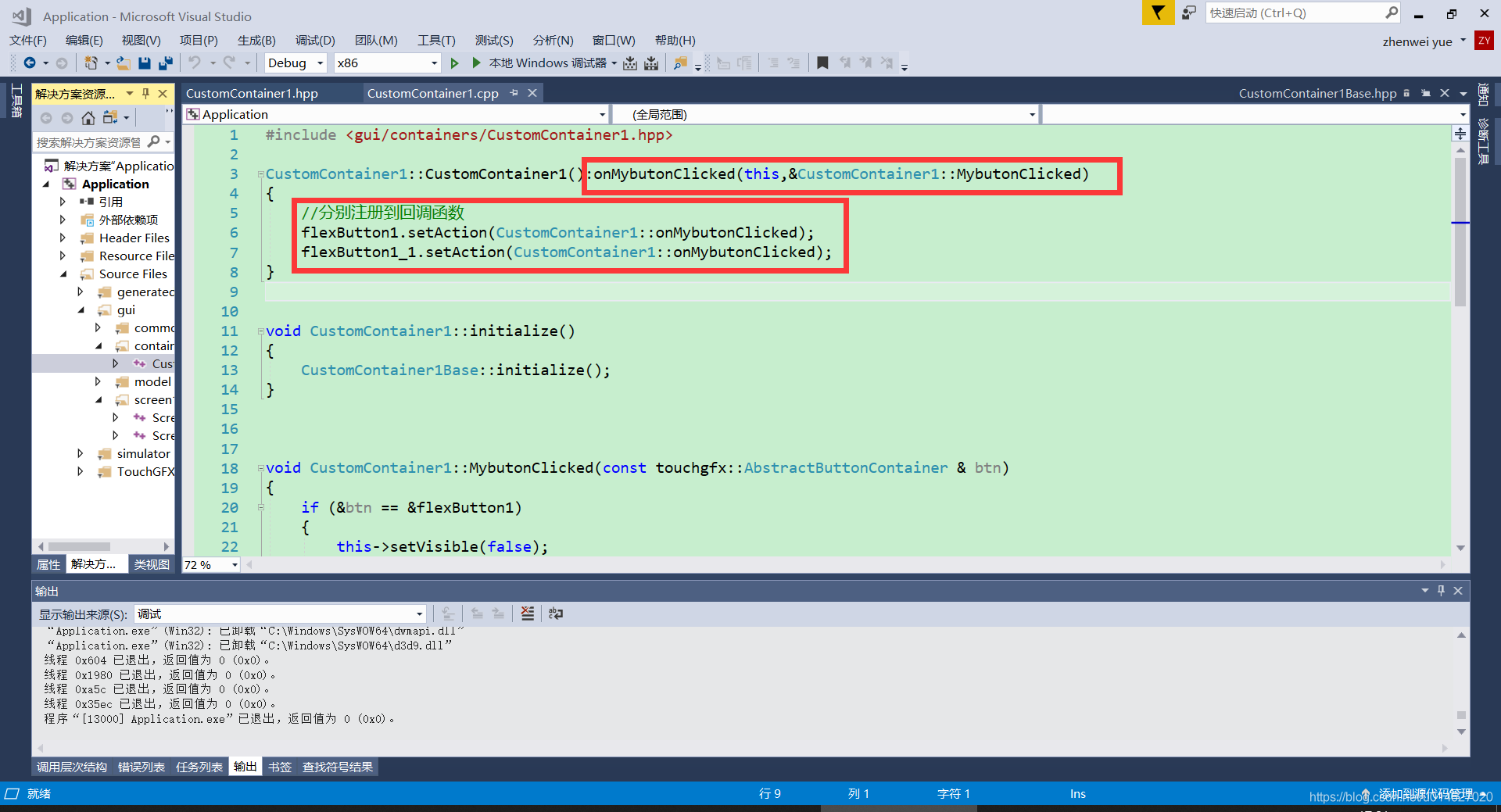Click the Save All toolbar icon
Image resolution: width=1501 pixels, height=812 pixels.
[165, 63]
